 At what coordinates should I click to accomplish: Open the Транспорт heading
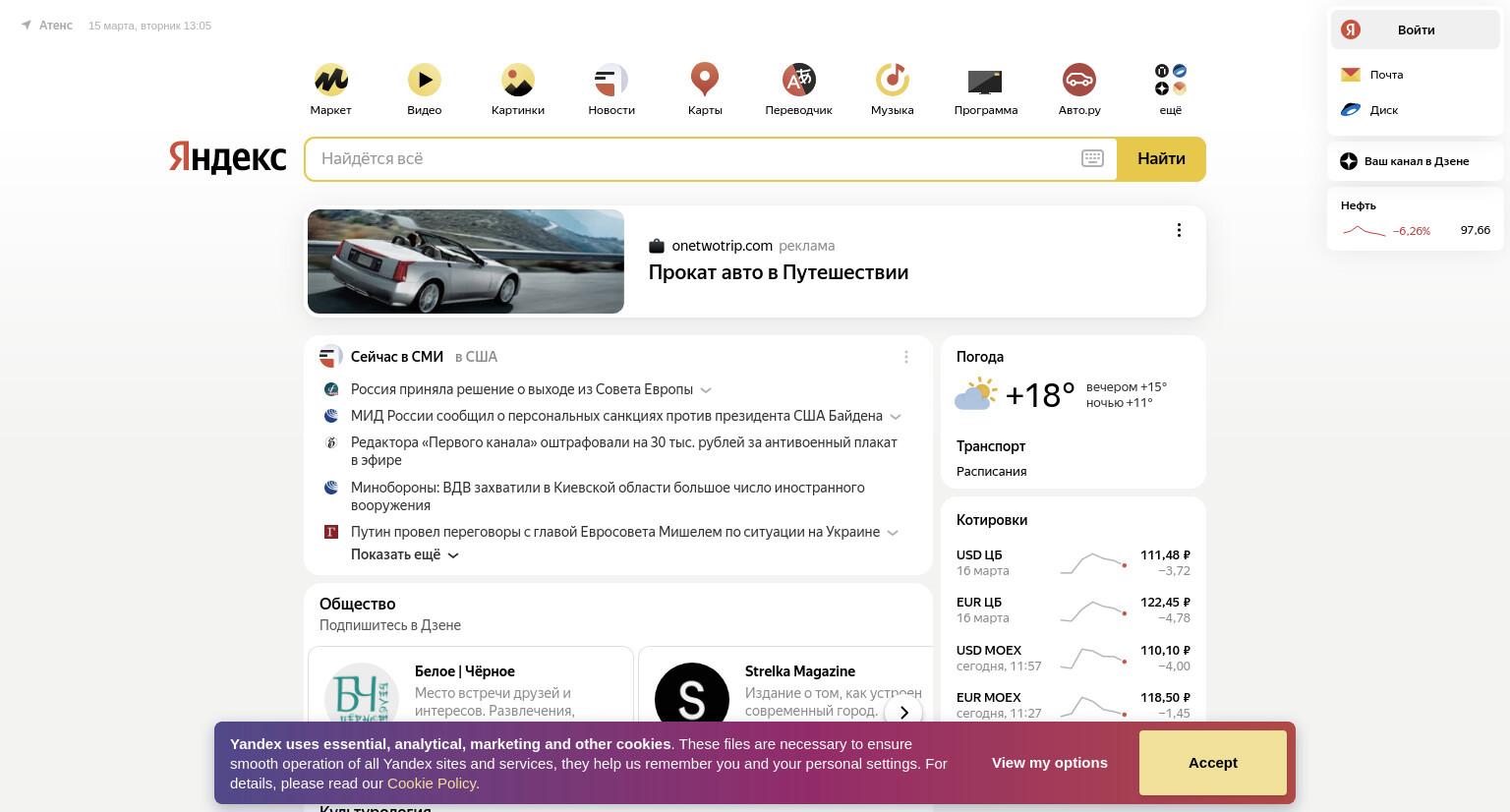pos(991,446)
